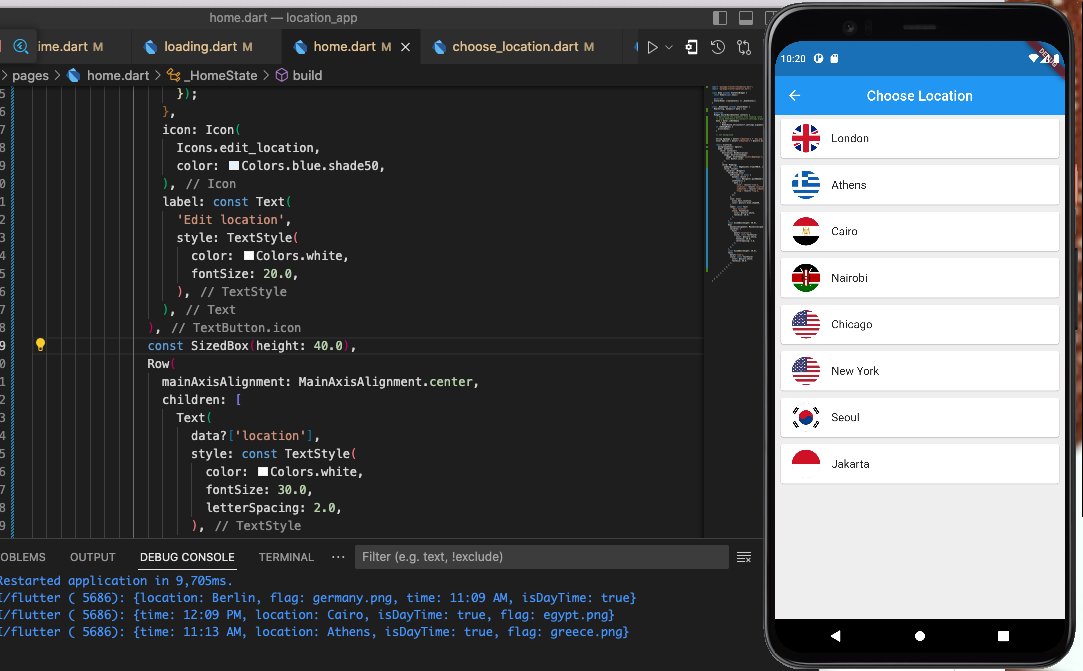1083x671 pixels.
Task: Click the Dart DevTools widget inspector icon
Action: click(x=691, y=47)
